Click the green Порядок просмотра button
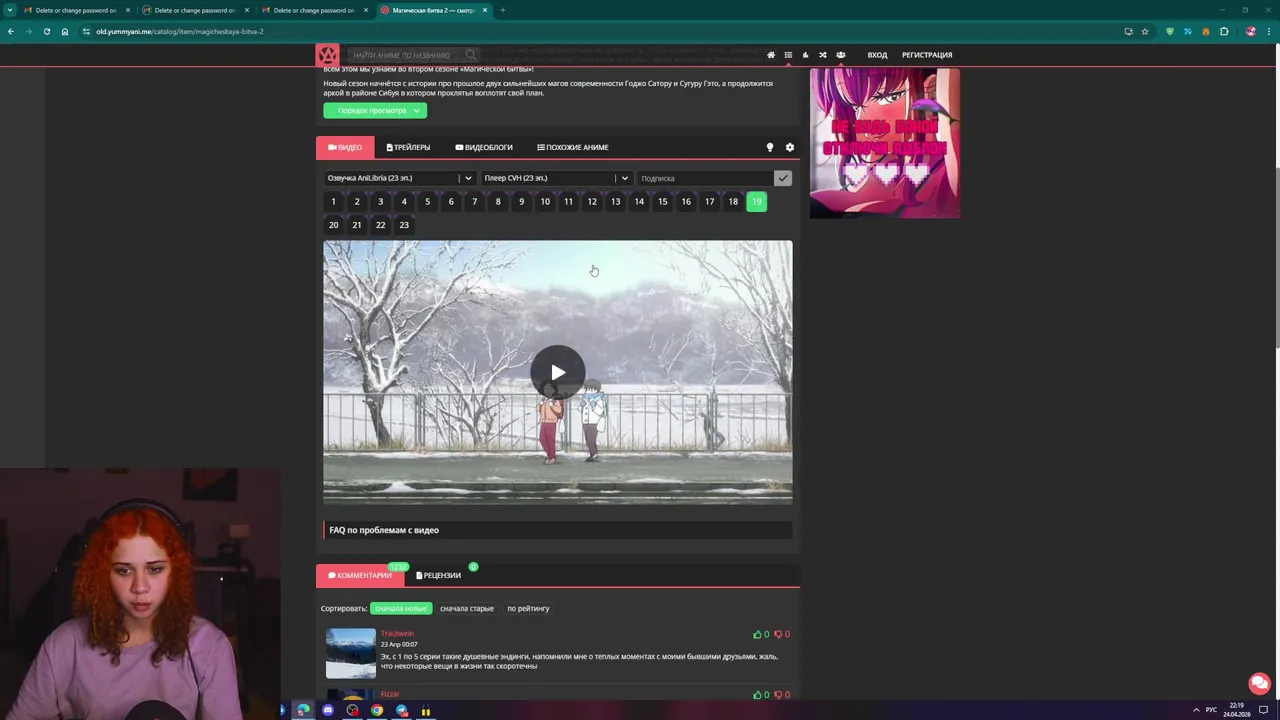 pos(375,110)
